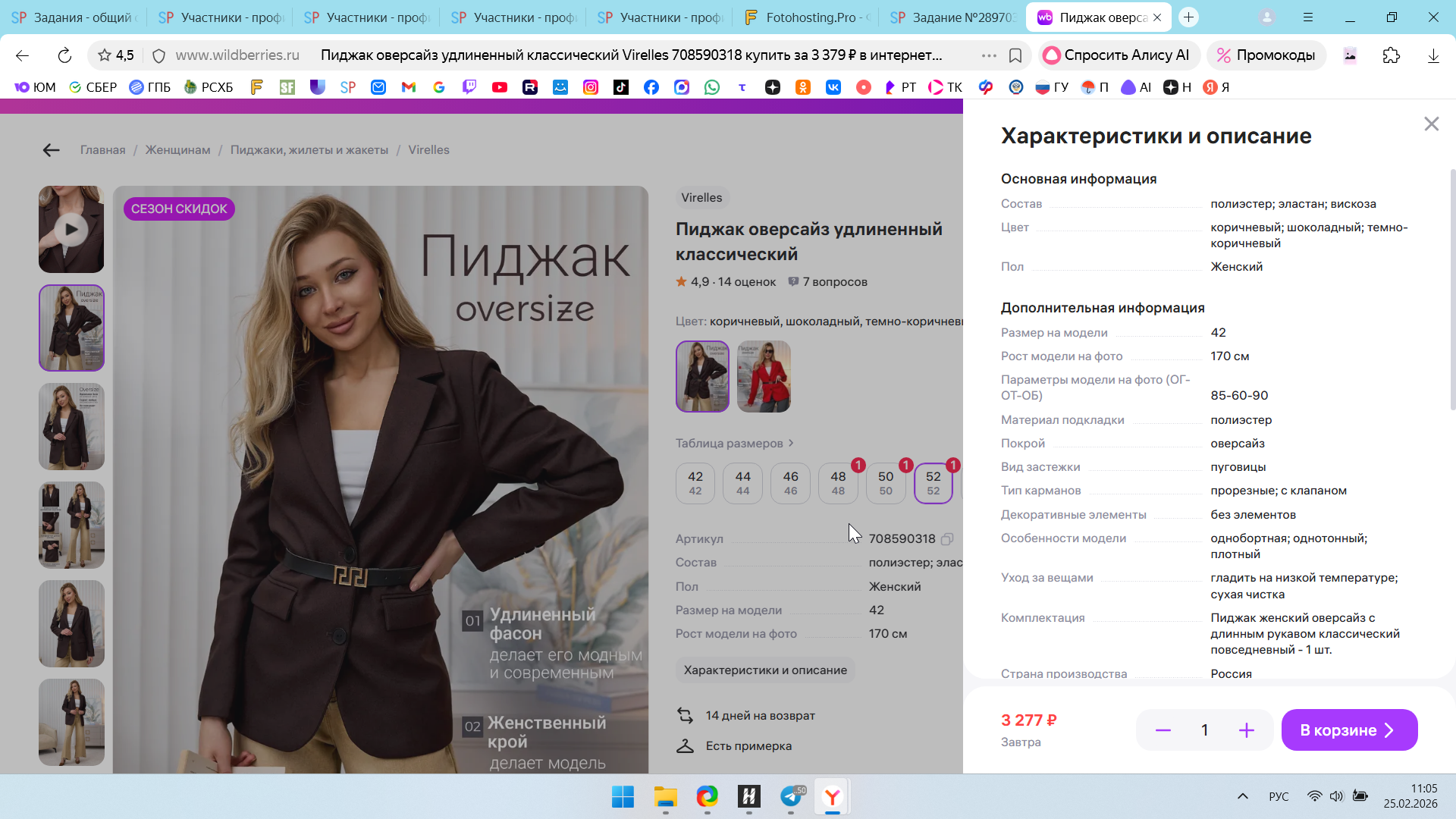Decrease quantity with minus button
The width and height of the screenshot is (1456, 819).
[x=1163, y=730]
